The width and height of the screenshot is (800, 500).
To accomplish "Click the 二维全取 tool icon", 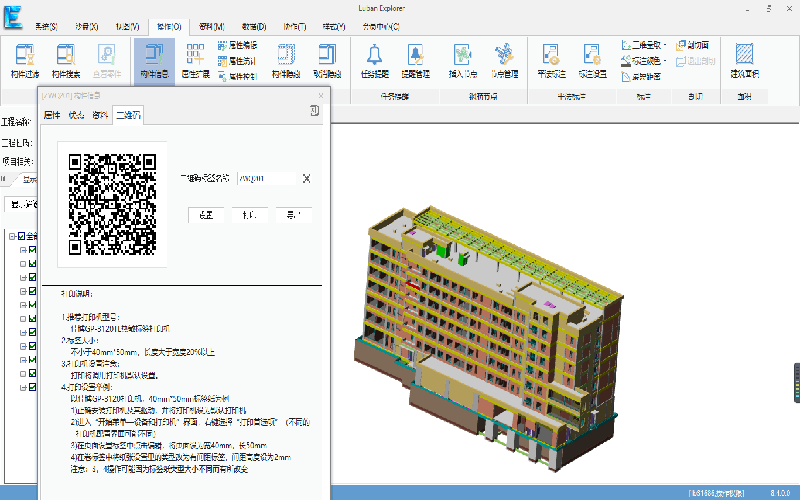I will pyautogui.click(x=626, y=45).
